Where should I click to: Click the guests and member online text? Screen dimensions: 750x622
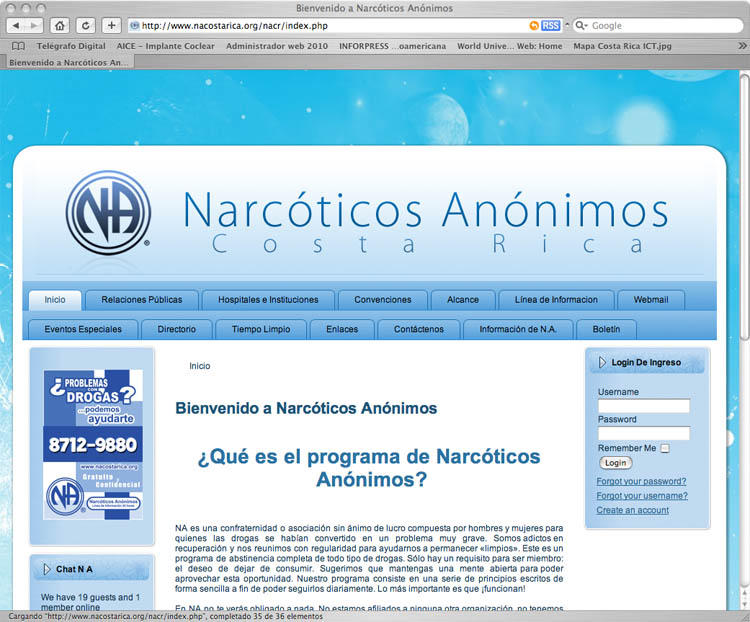(x=90, y=602)
